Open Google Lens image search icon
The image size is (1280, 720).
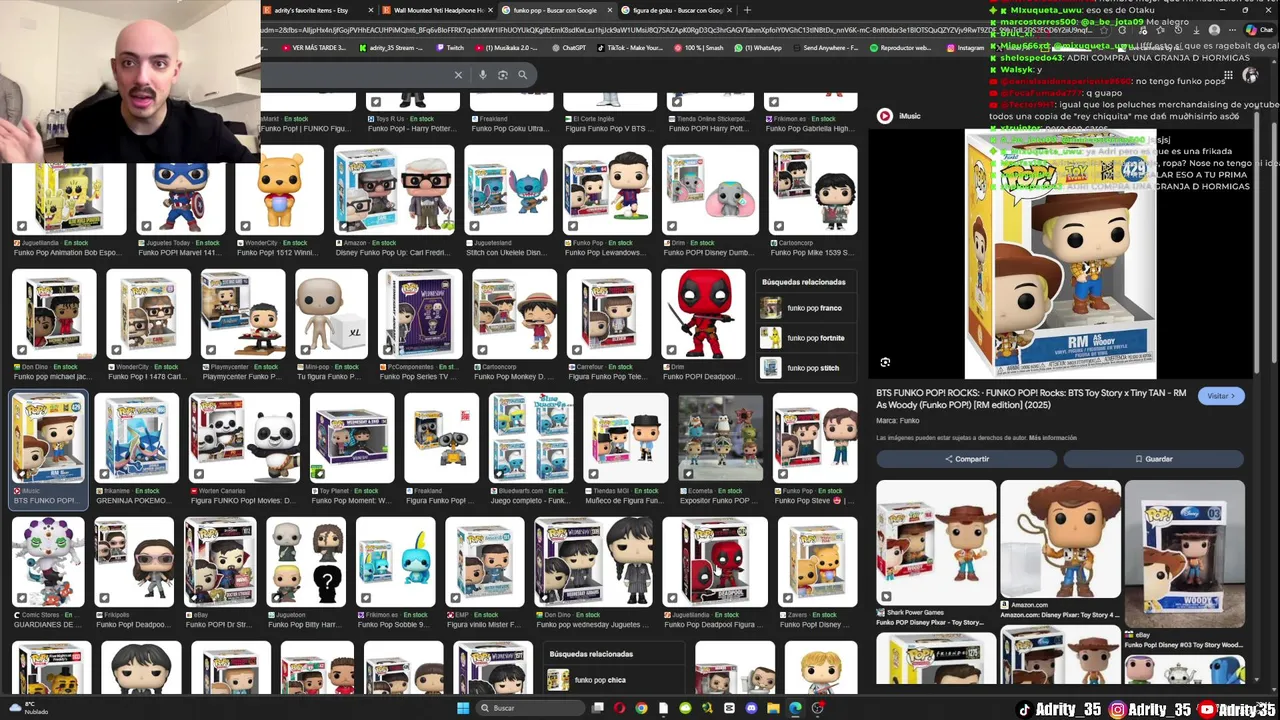(503, 75)
